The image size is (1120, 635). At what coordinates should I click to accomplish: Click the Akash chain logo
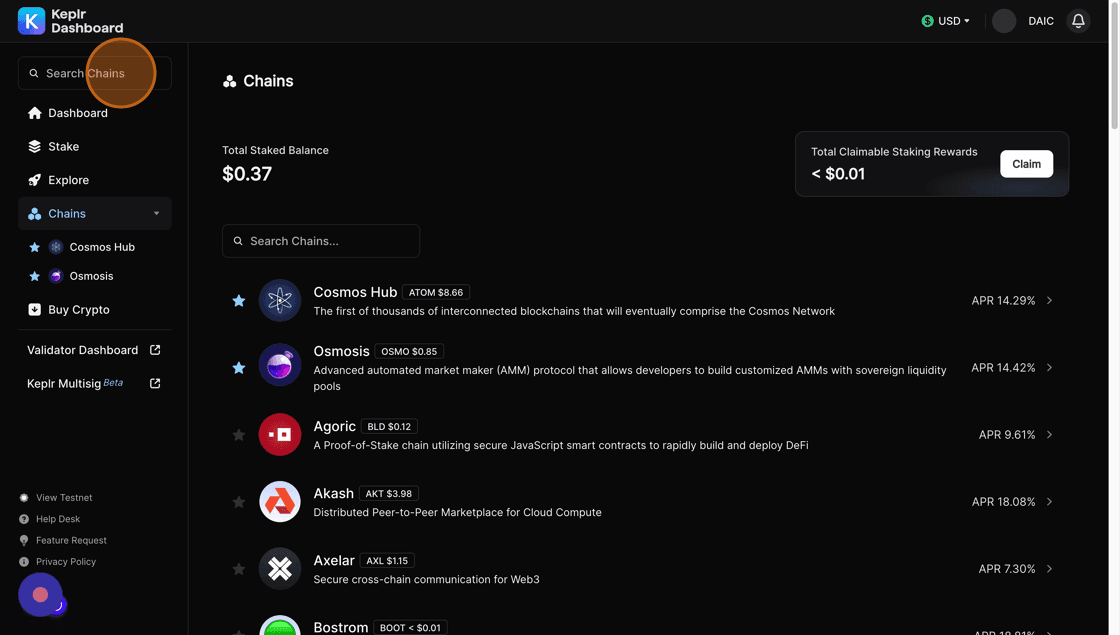pos(280,502)
